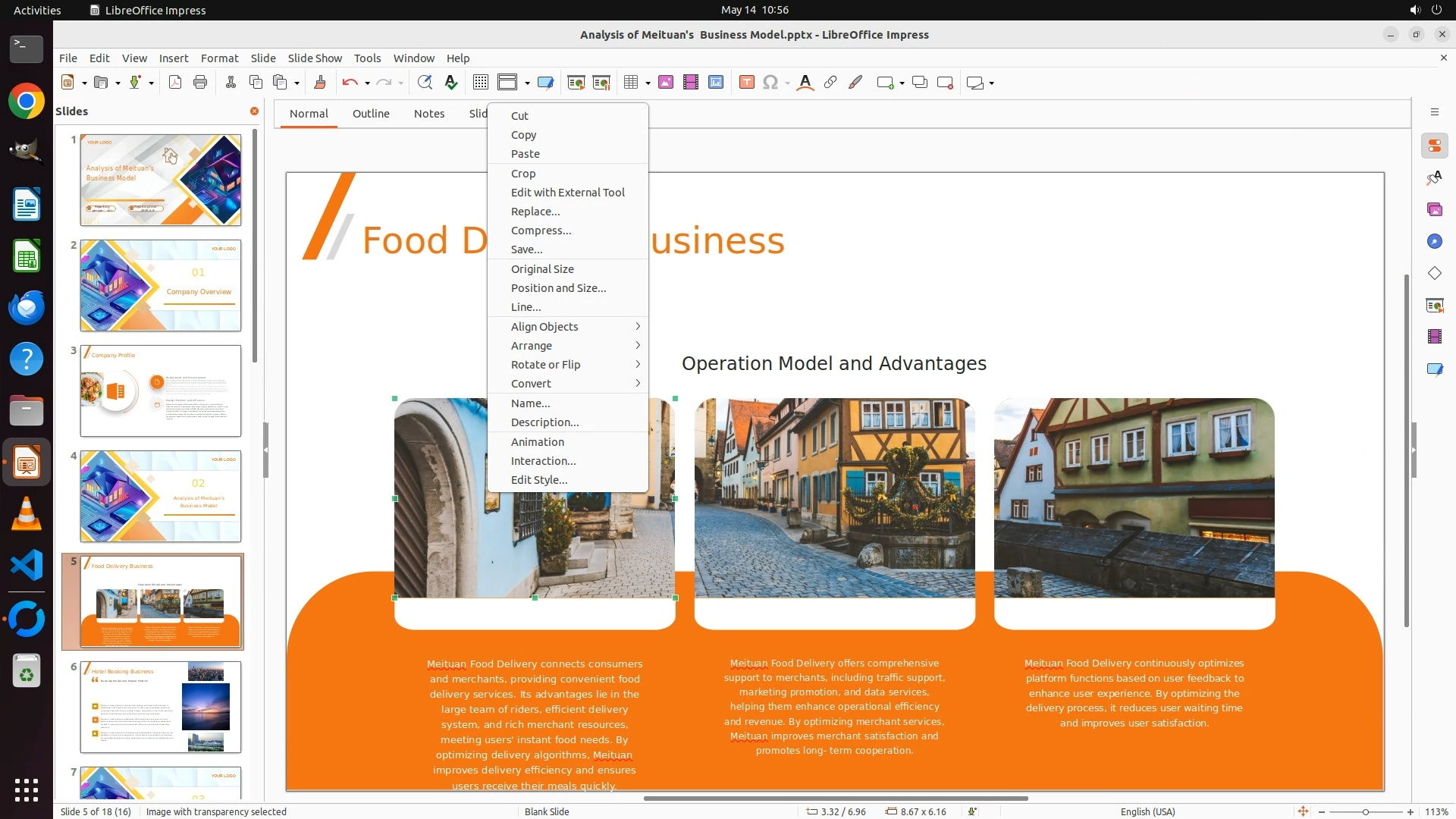Click the Export as PDF icon
The height and width of the screenshot is (819, 1456).
175,83
